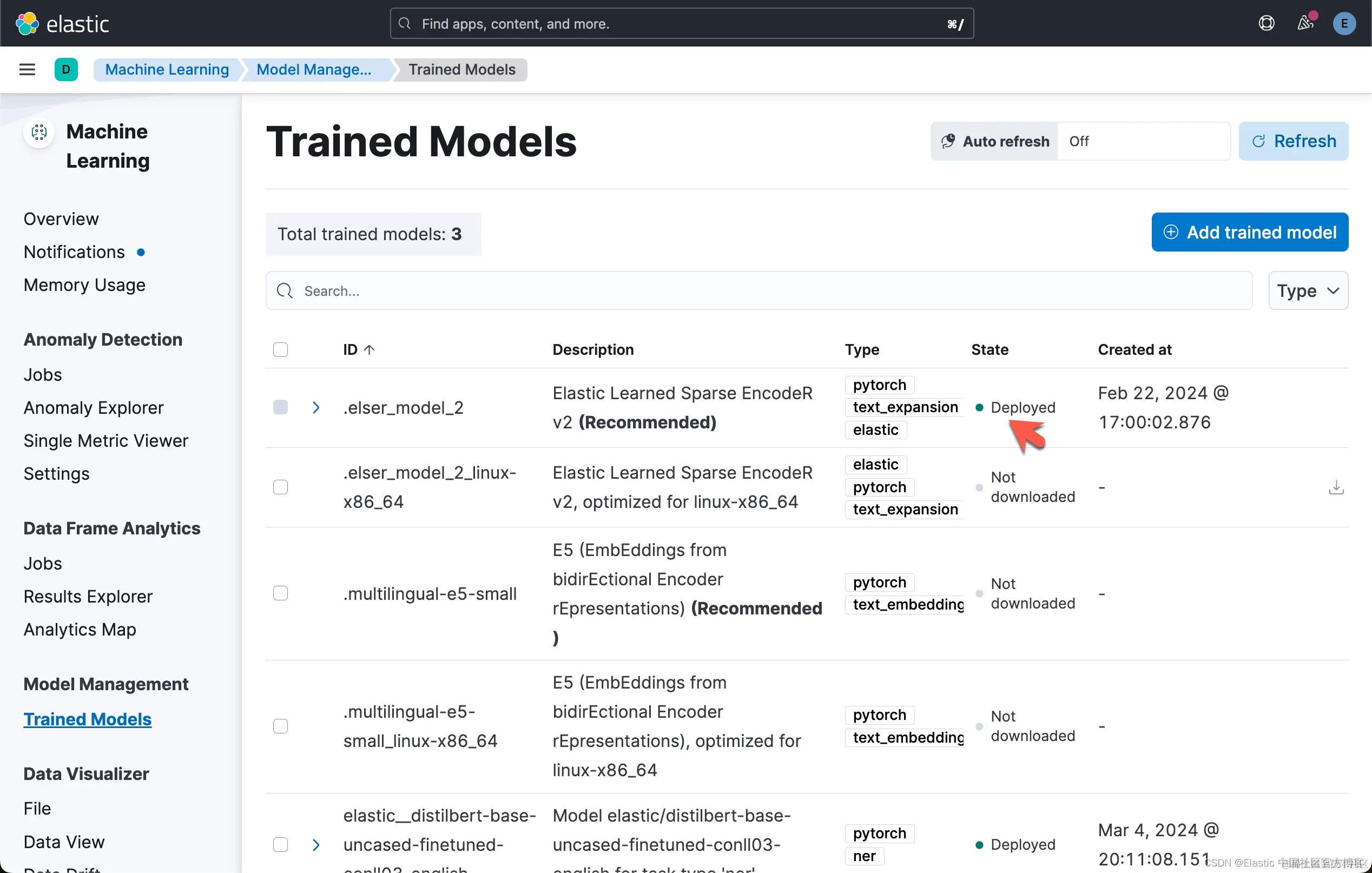Open Trained Models in sidebar

(x=87, y=719)
